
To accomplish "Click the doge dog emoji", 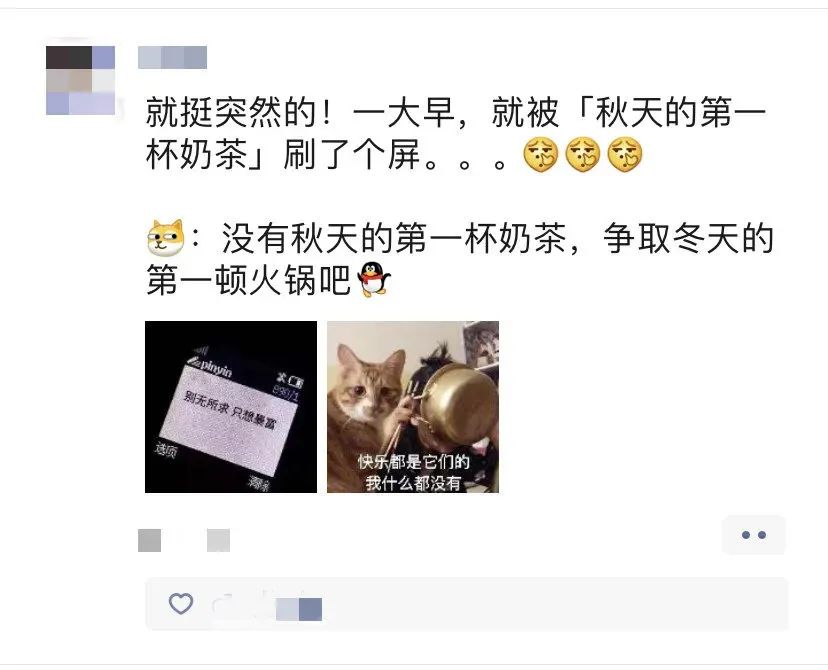I will tap(166, 238).
